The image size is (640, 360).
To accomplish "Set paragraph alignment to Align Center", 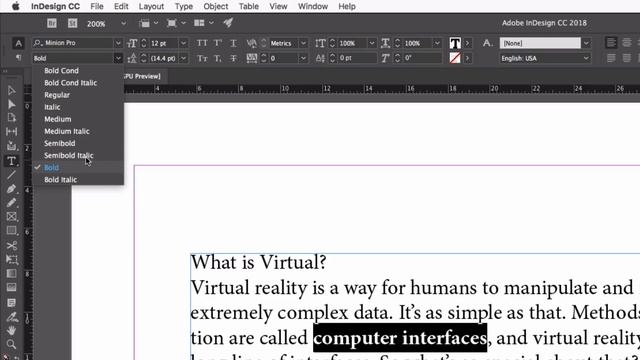I will click(x=626, y=43).
